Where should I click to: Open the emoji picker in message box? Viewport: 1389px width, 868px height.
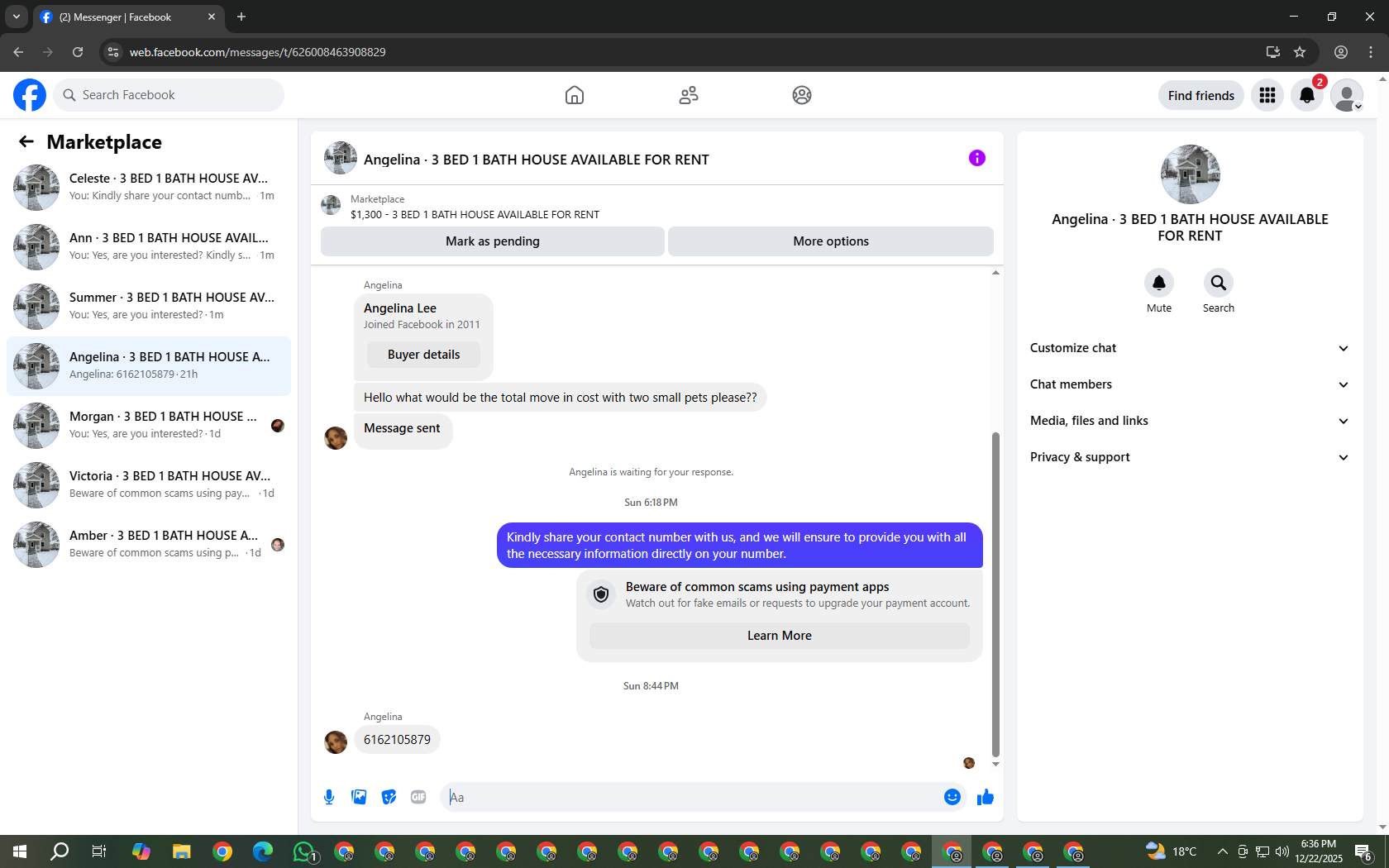[952, 797]
